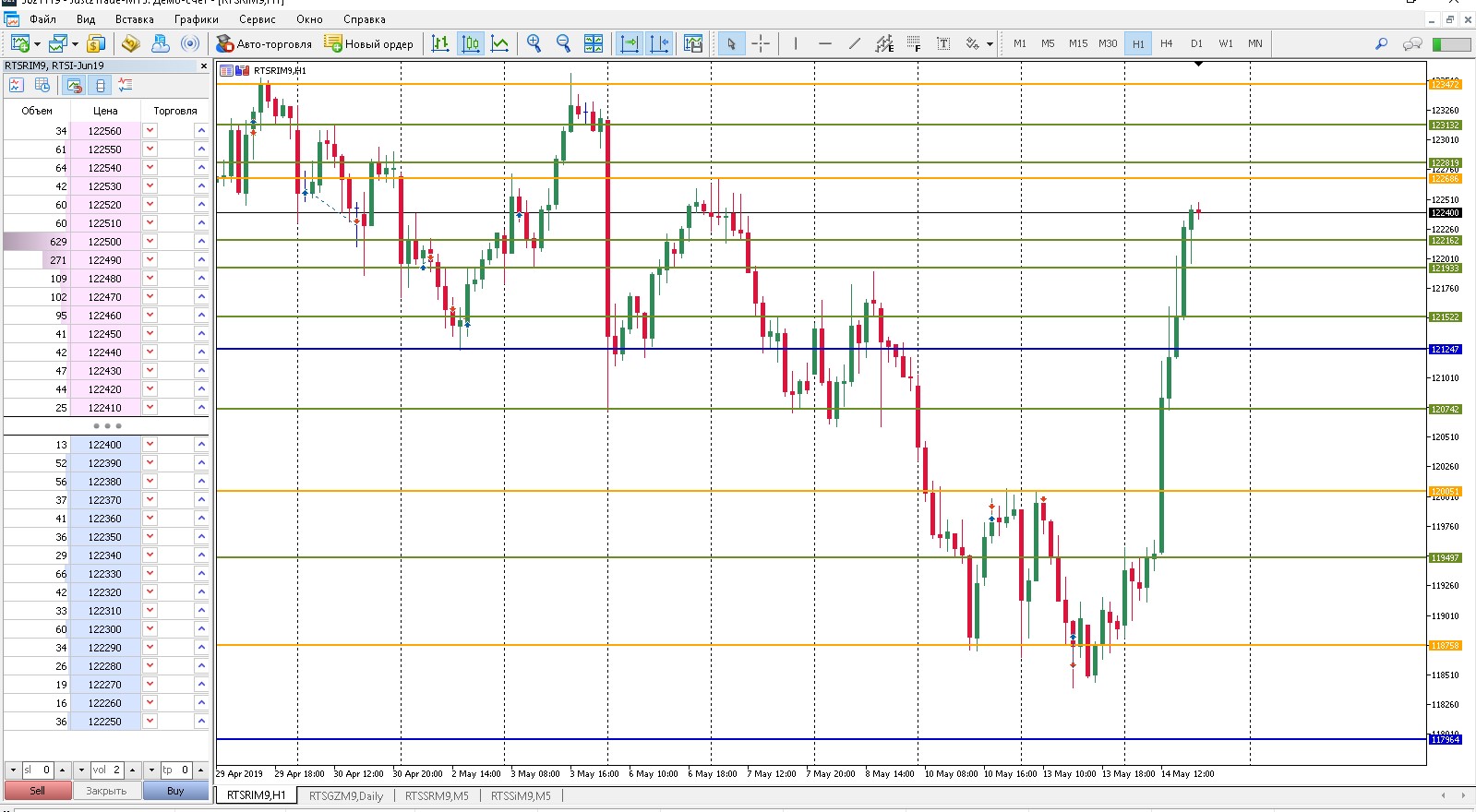Select the crosshair tool

click(x=761, y=43)
